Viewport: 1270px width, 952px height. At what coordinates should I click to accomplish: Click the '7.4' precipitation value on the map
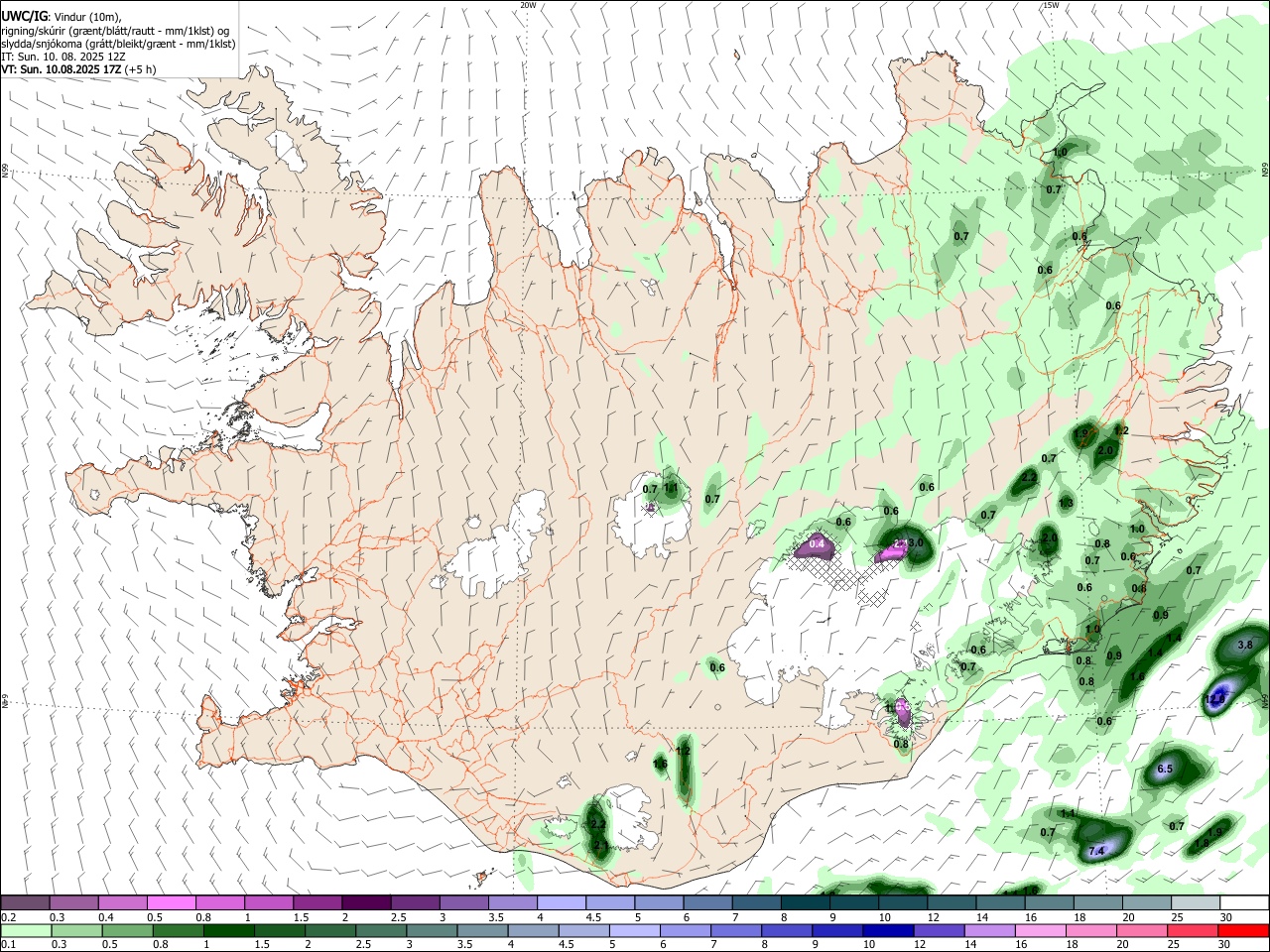pos(1096,852)
